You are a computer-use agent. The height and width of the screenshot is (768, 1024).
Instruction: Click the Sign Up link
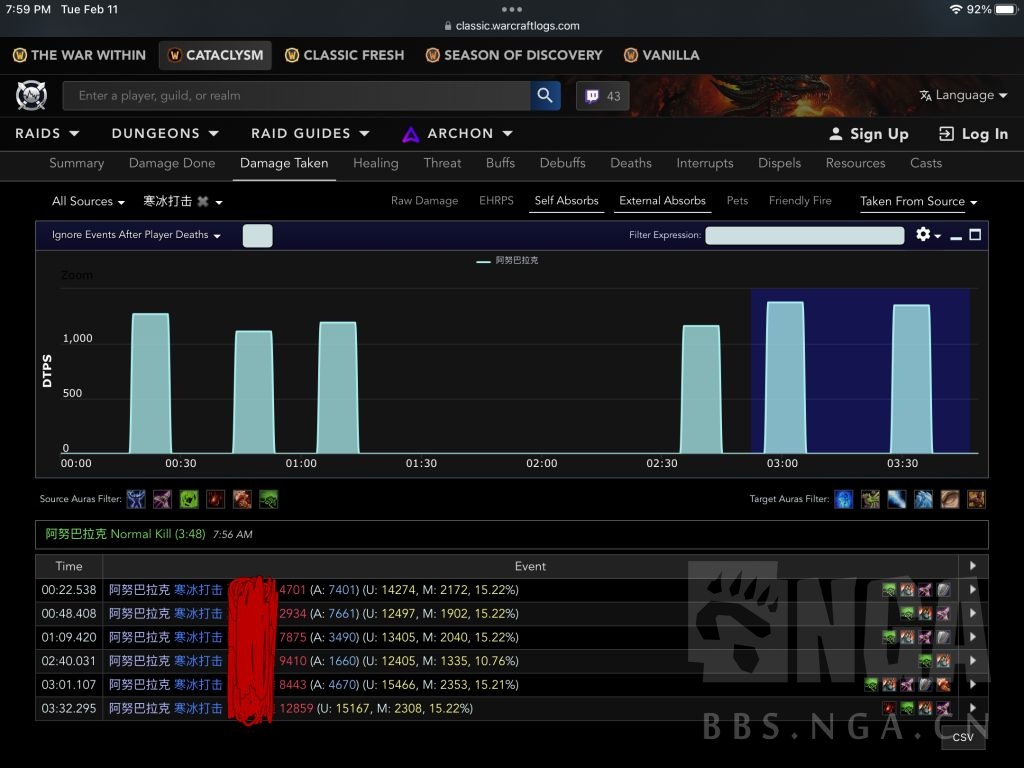[869, 134]
